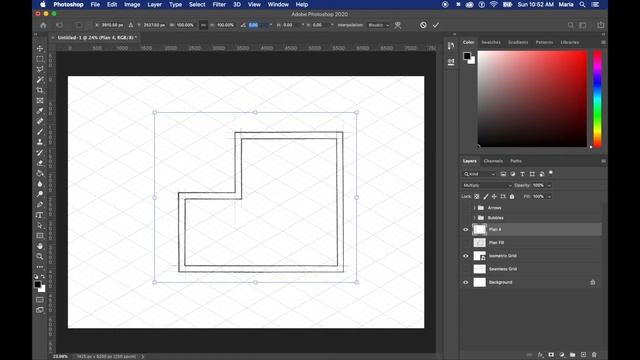Select the Blur tool

[x=40, y=184]
